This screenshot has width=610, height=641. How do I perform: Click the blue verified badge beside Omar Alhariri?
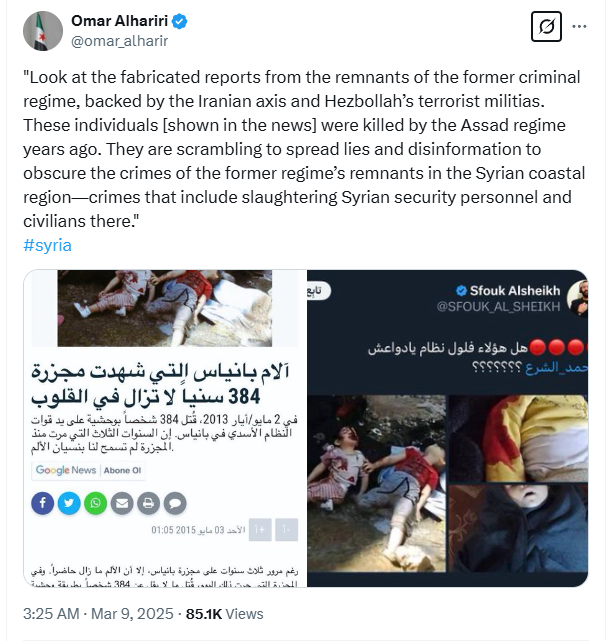coord(179,21)
